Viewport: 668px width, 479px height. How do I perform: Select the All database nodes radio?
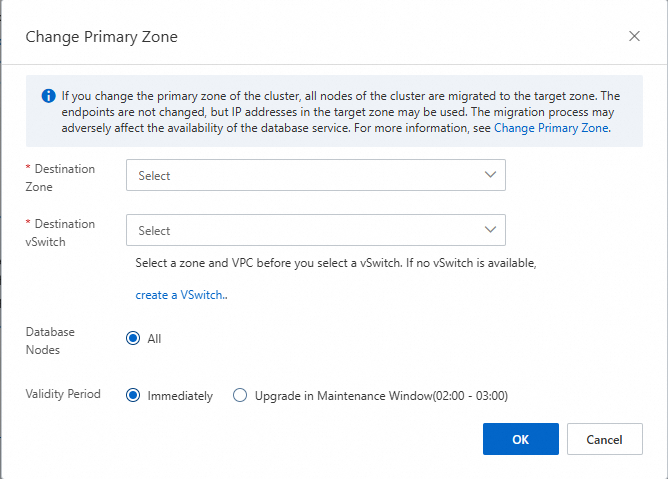click(x=133, y=338)
